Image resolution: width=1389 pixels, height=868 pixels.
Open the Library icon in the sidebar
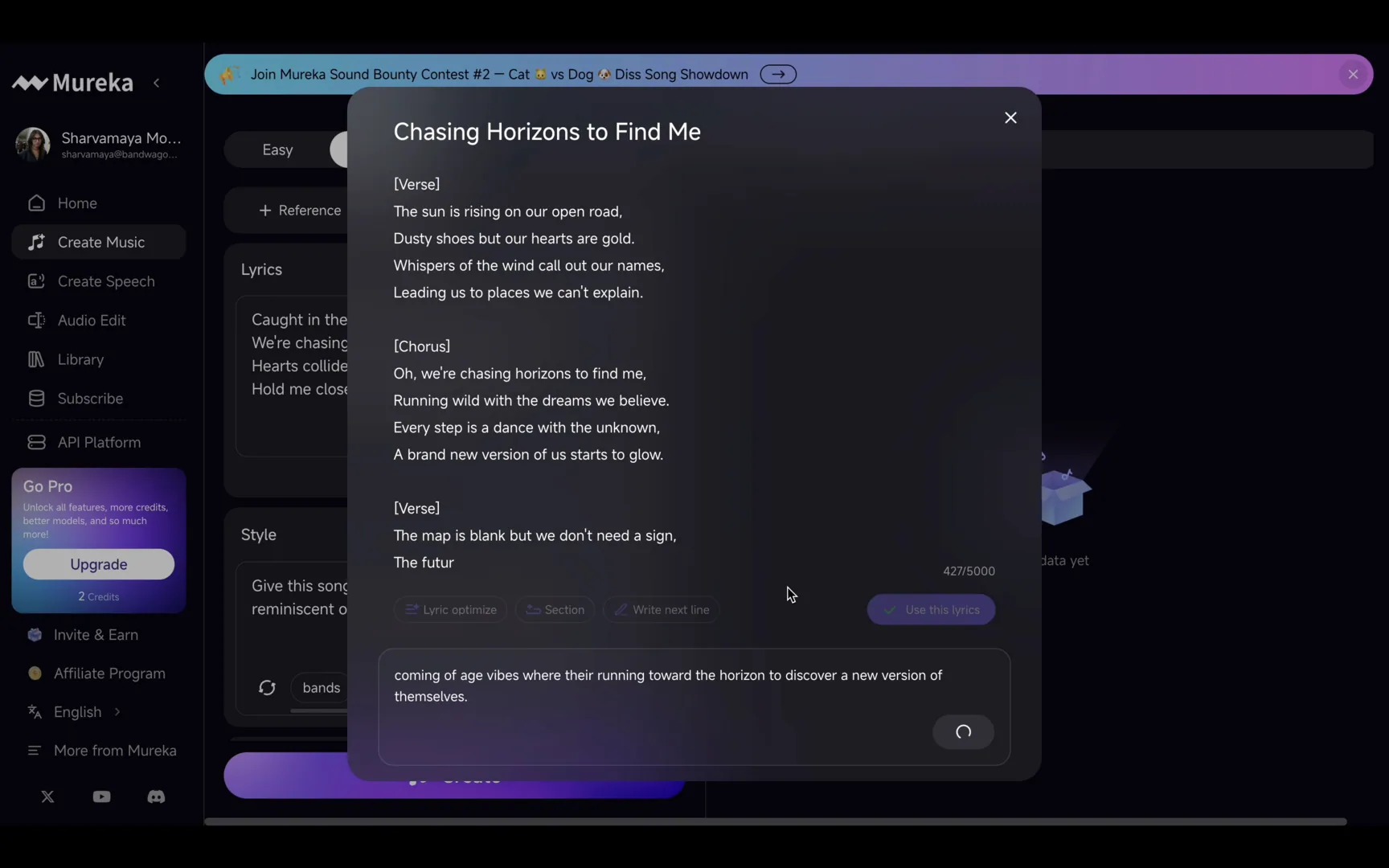coord(36,359)
